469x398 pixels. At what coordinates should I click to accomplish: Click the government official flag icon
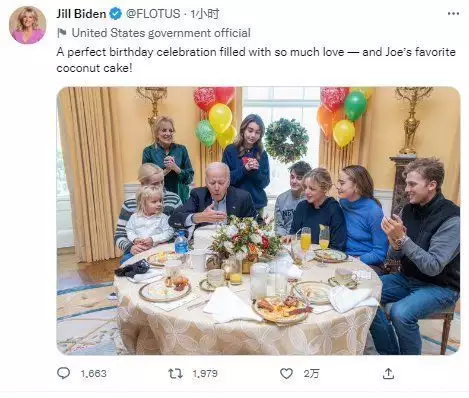point(62,33)
